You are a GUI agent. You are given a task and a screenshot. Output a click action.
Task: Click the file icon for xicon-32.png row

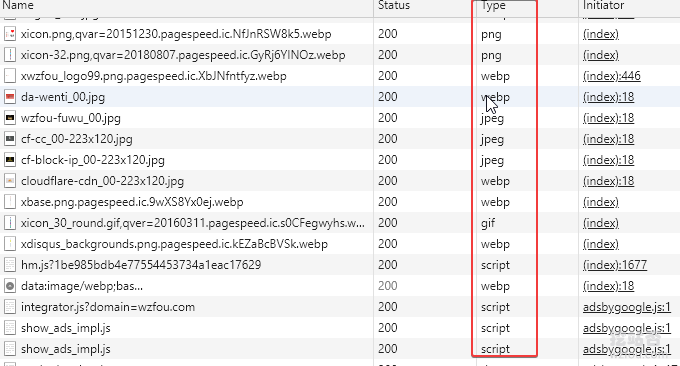[10, 55]
